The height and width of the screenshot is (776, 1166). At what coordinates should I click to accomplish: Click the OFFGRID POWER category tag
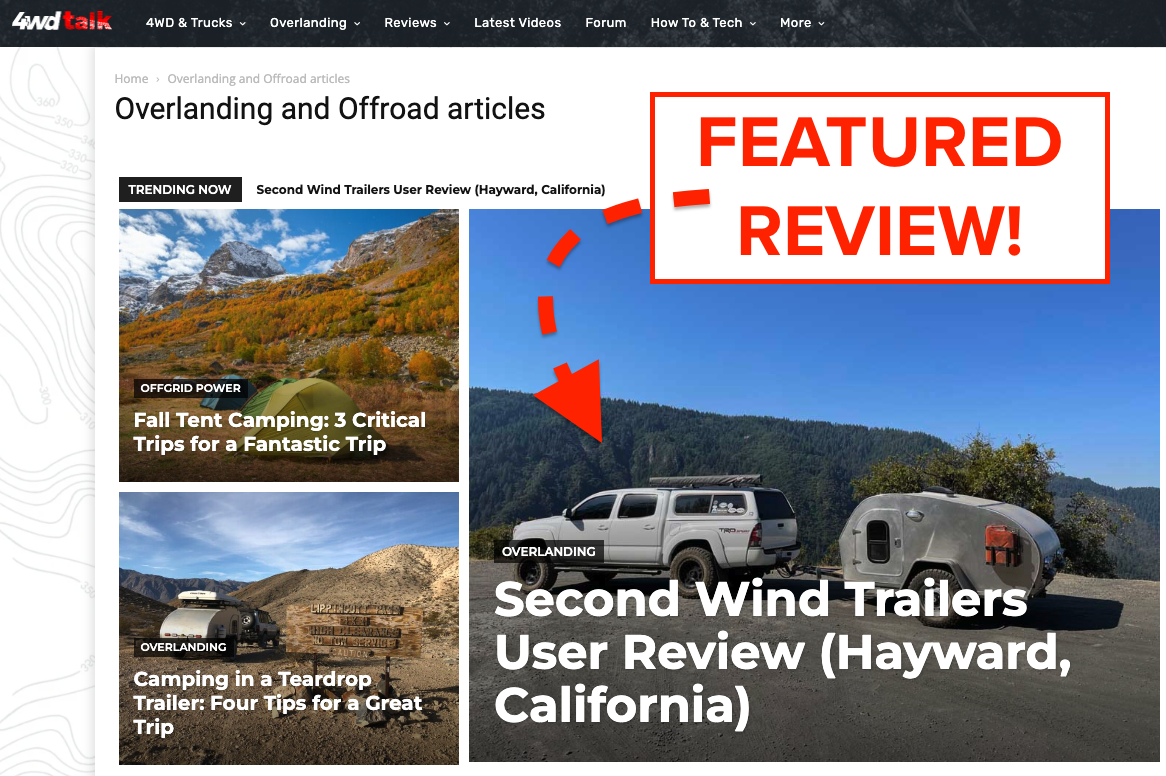point(190,388)
